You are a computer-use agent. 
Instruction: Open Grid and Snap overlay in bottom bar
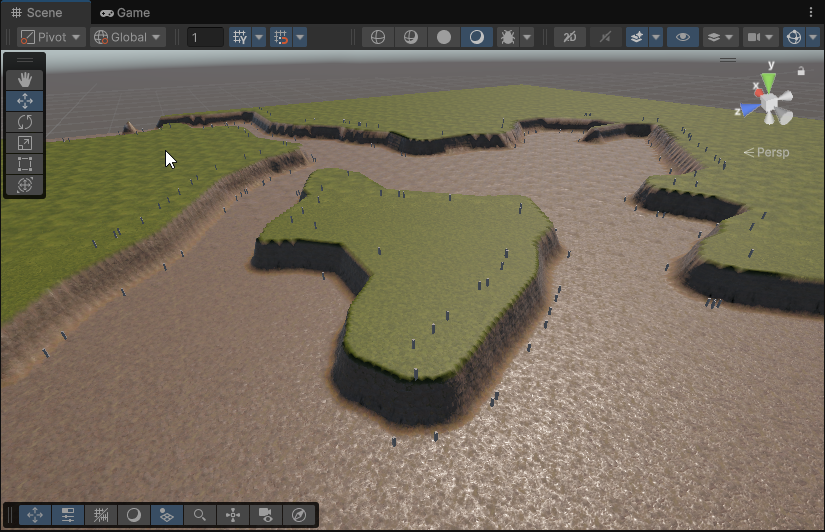click(100, 515)
